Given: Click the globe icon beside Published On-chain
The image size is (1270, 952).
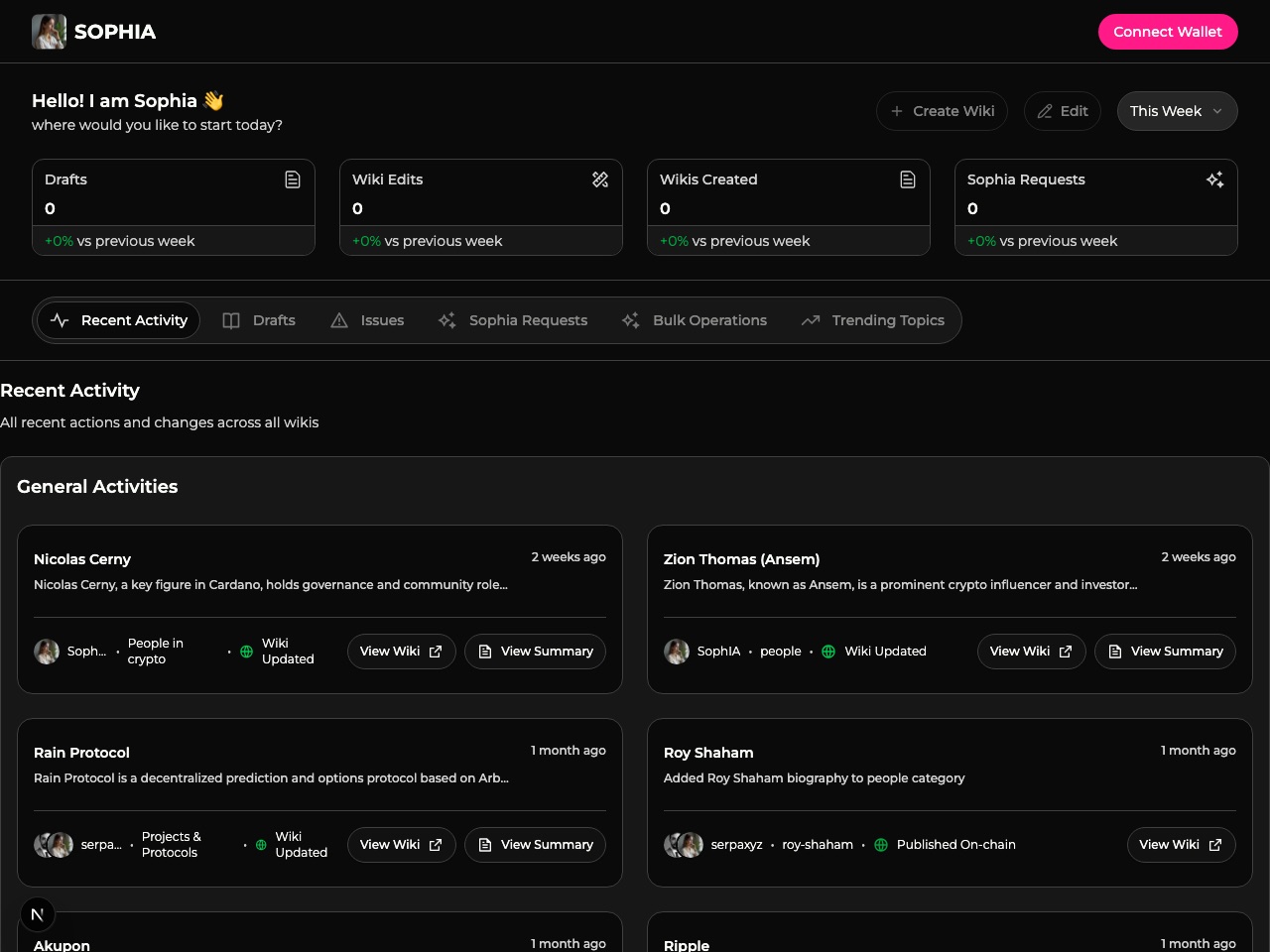Looking at the screenshot, I should coord(881,845).
